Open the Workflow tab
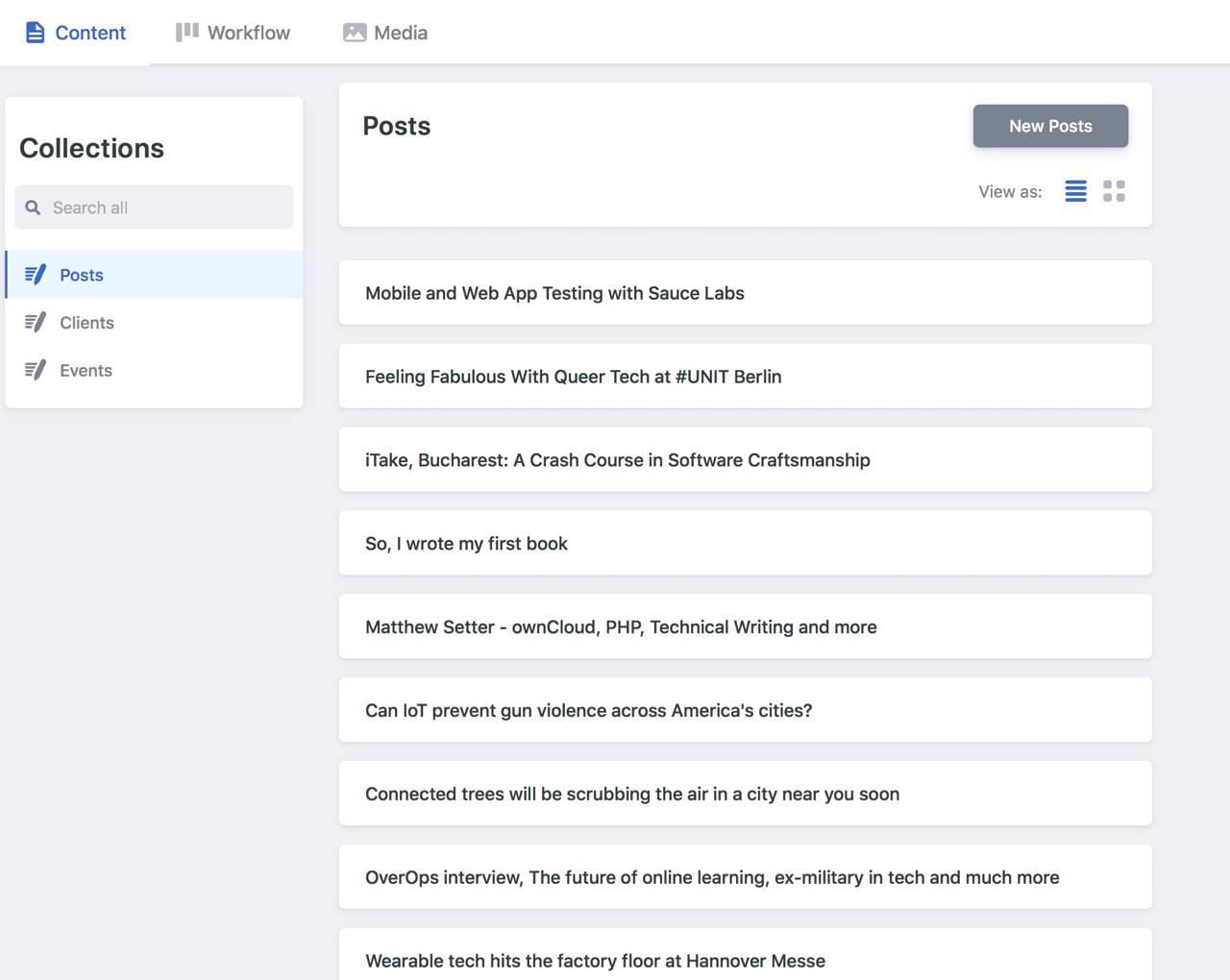The width and height of the screenshot is (1230, 980). pos(248,33)
